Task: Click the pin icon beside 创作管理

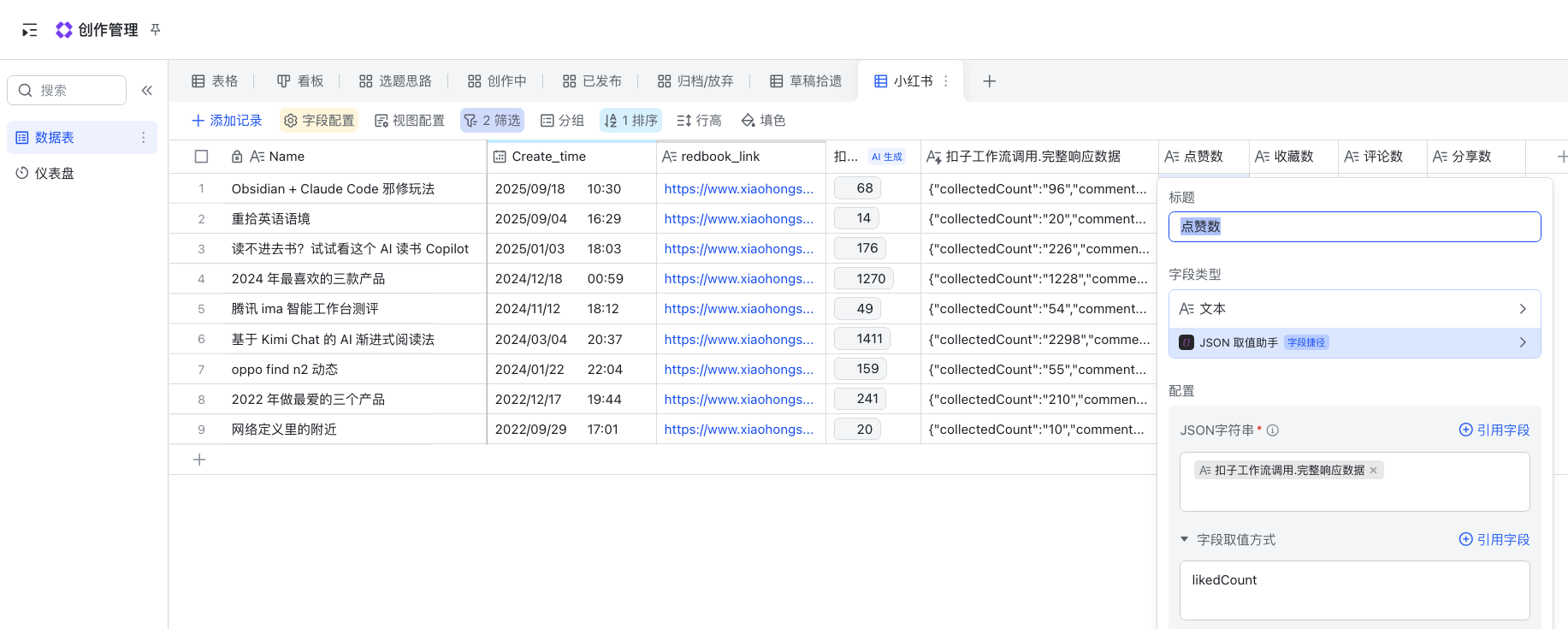Action: tap(156, 30)
